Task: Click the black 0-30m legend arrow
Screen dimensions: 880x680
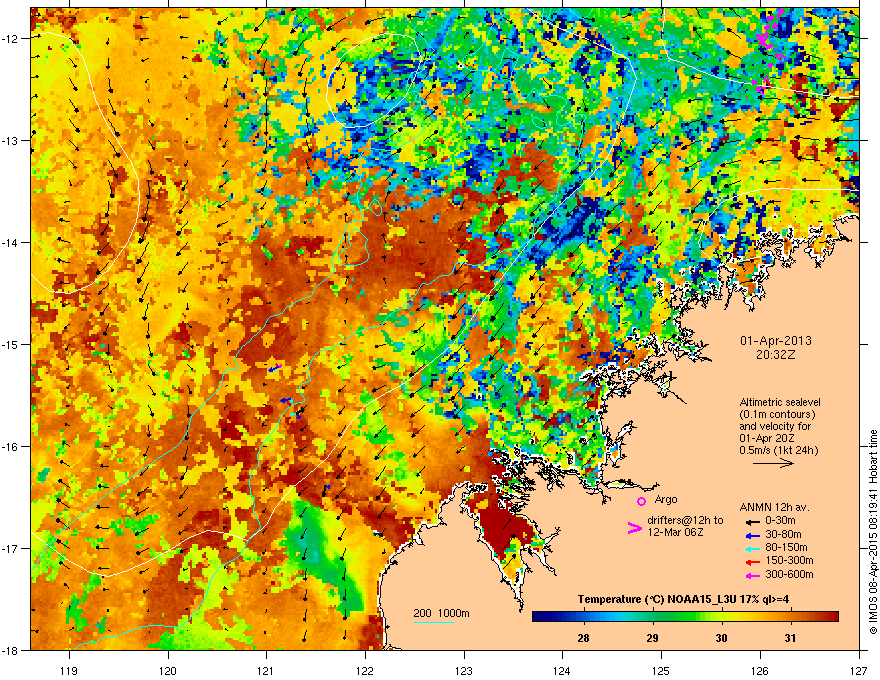Action: pyautogui.click(x=753, y=521)
